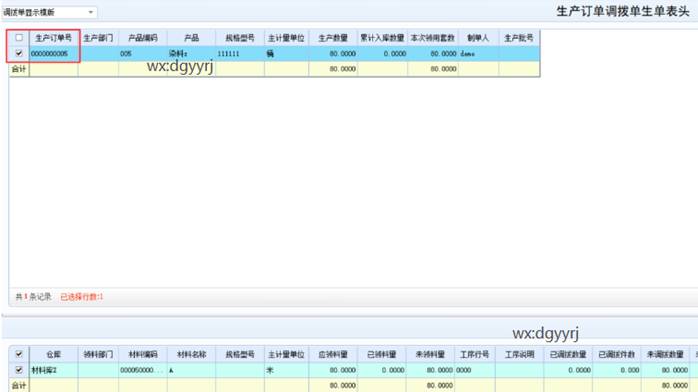Select the 生产数量 cell in order 0000000005's row
698x392 pixels.
point(333,54)
